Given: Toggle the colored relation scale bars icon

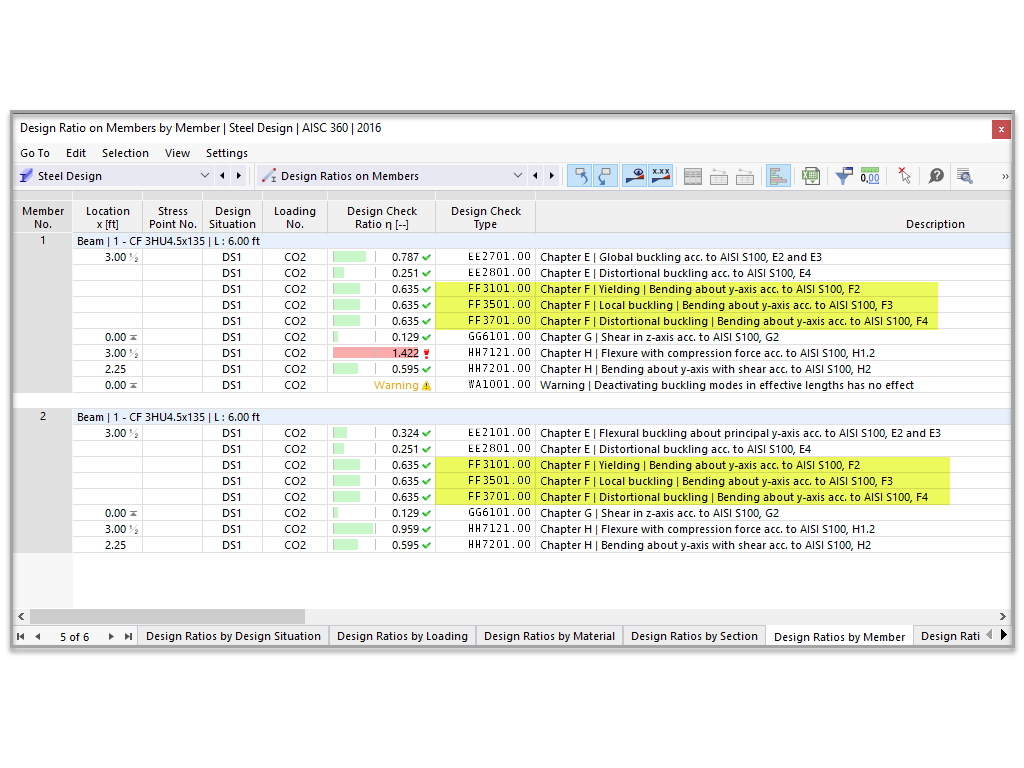Looking at the screenshot, I should tap(777, 175).
